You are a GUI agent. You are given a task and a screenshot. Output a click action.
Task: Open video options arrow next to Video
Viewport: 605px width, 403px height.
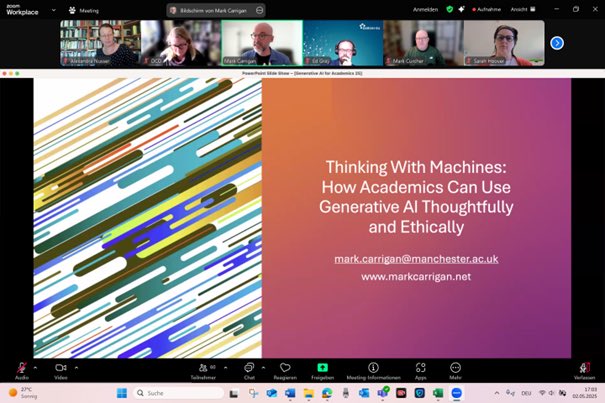76,368
